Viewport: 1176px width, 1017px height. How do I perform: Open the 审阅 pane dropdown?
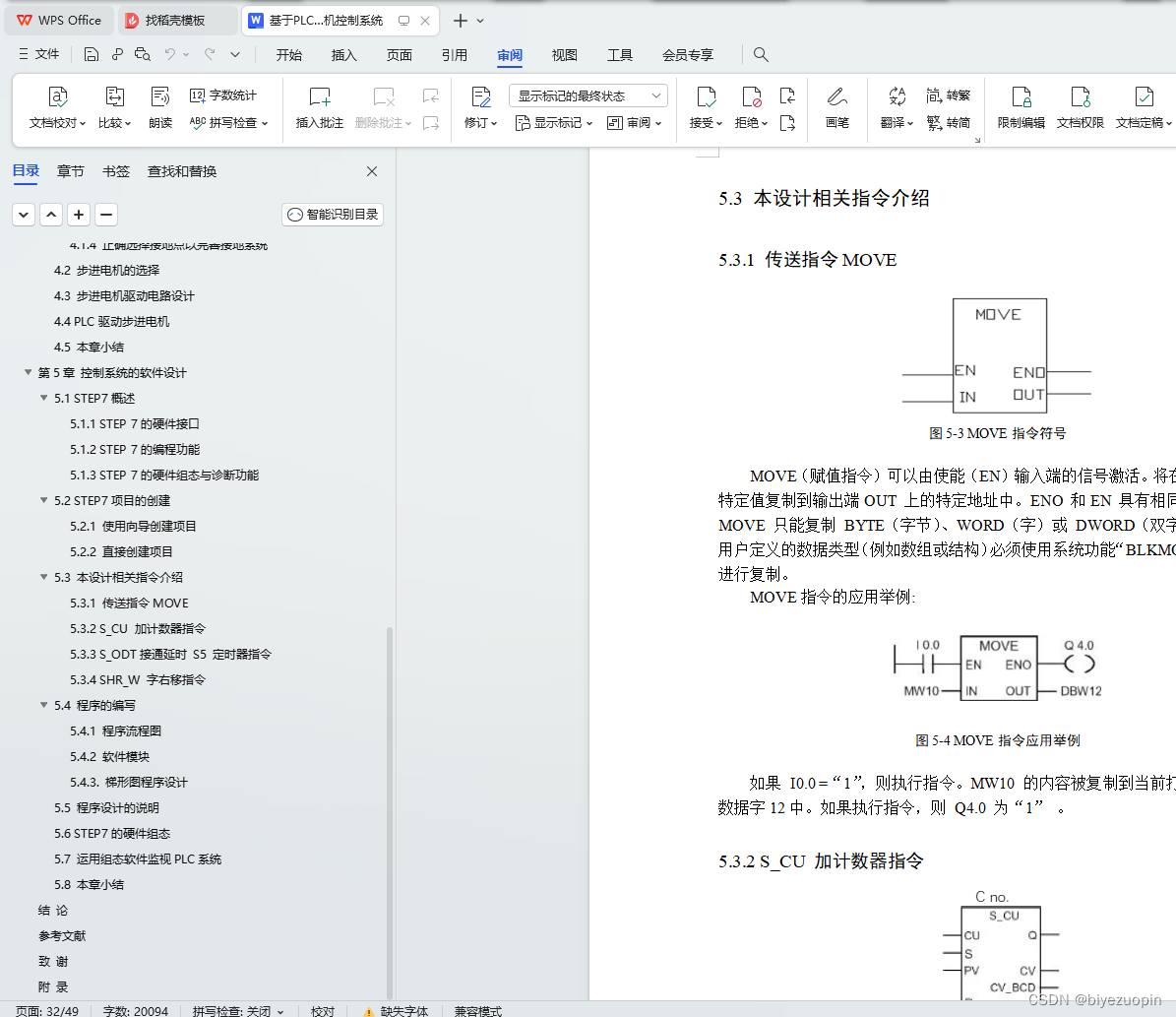point(634,122)
